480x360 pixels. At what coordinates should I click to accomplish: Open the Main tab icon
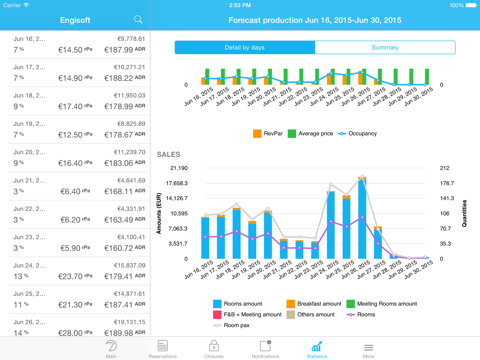tap(111, 346)
